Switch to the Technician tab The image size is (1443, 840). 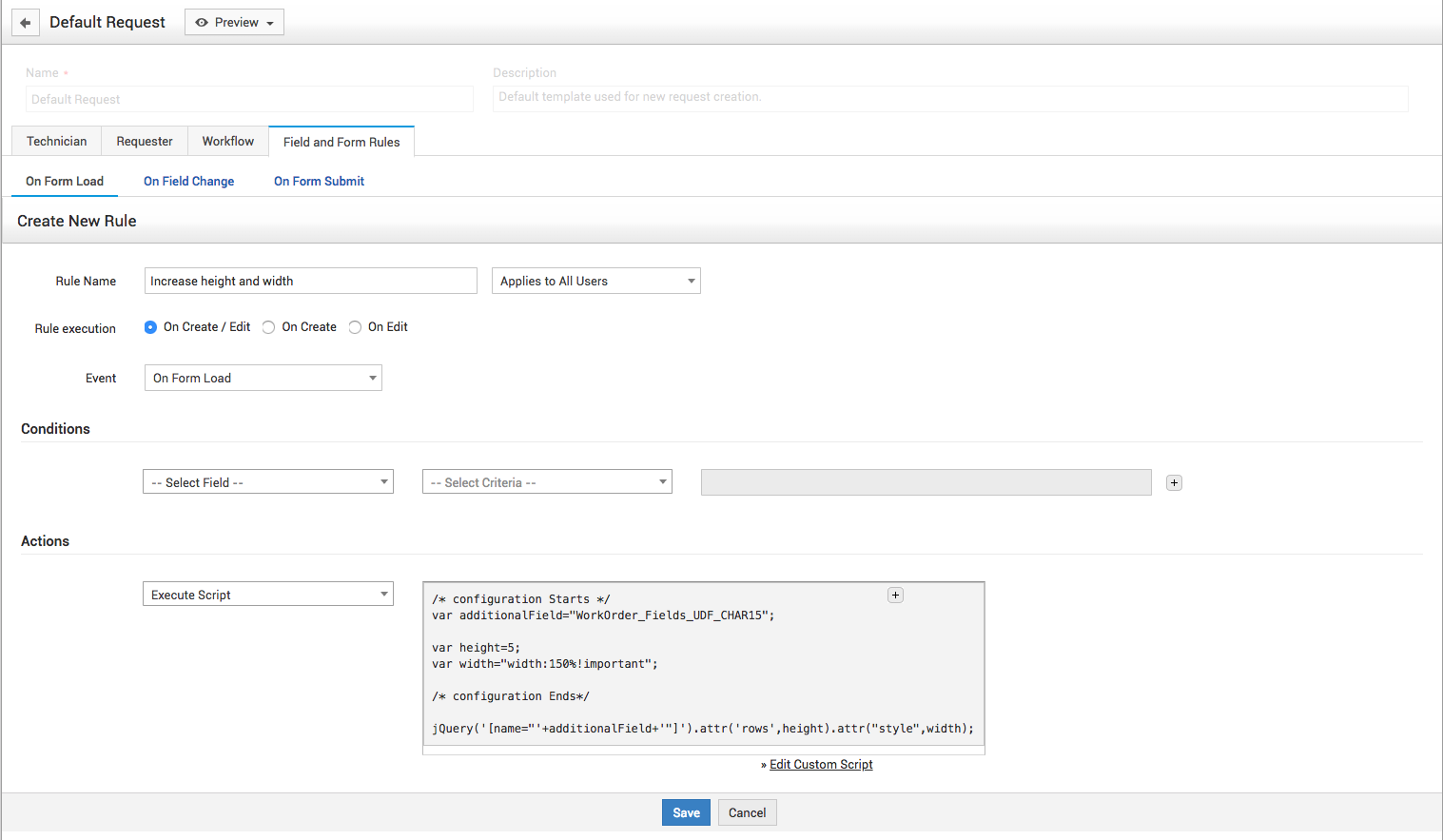click(57, 142)
